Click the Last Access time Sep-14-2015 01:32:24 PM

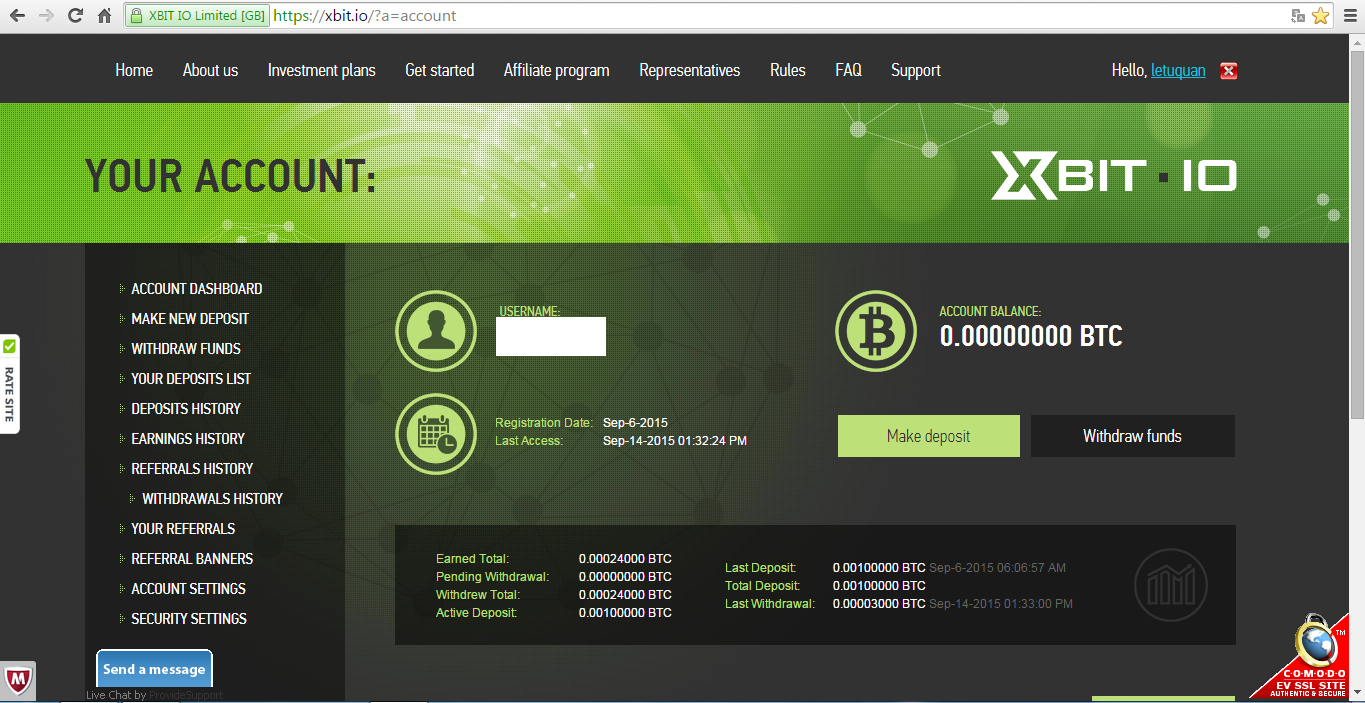(x=675, y=441)
